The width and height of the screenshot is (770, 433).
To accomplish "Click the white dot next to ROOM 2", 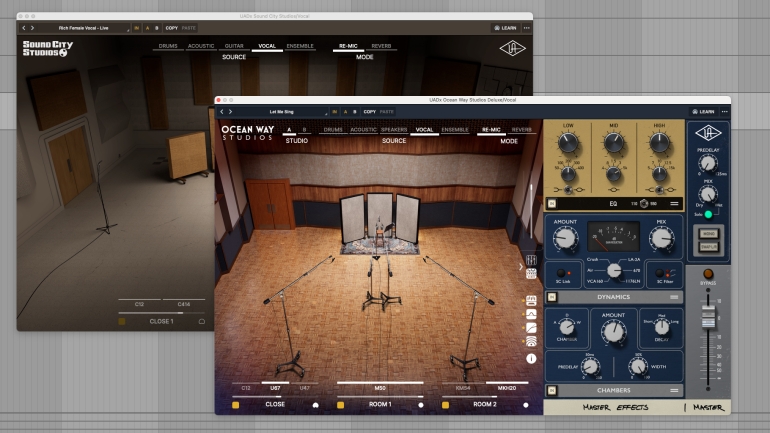I will [x=526, y=405].
